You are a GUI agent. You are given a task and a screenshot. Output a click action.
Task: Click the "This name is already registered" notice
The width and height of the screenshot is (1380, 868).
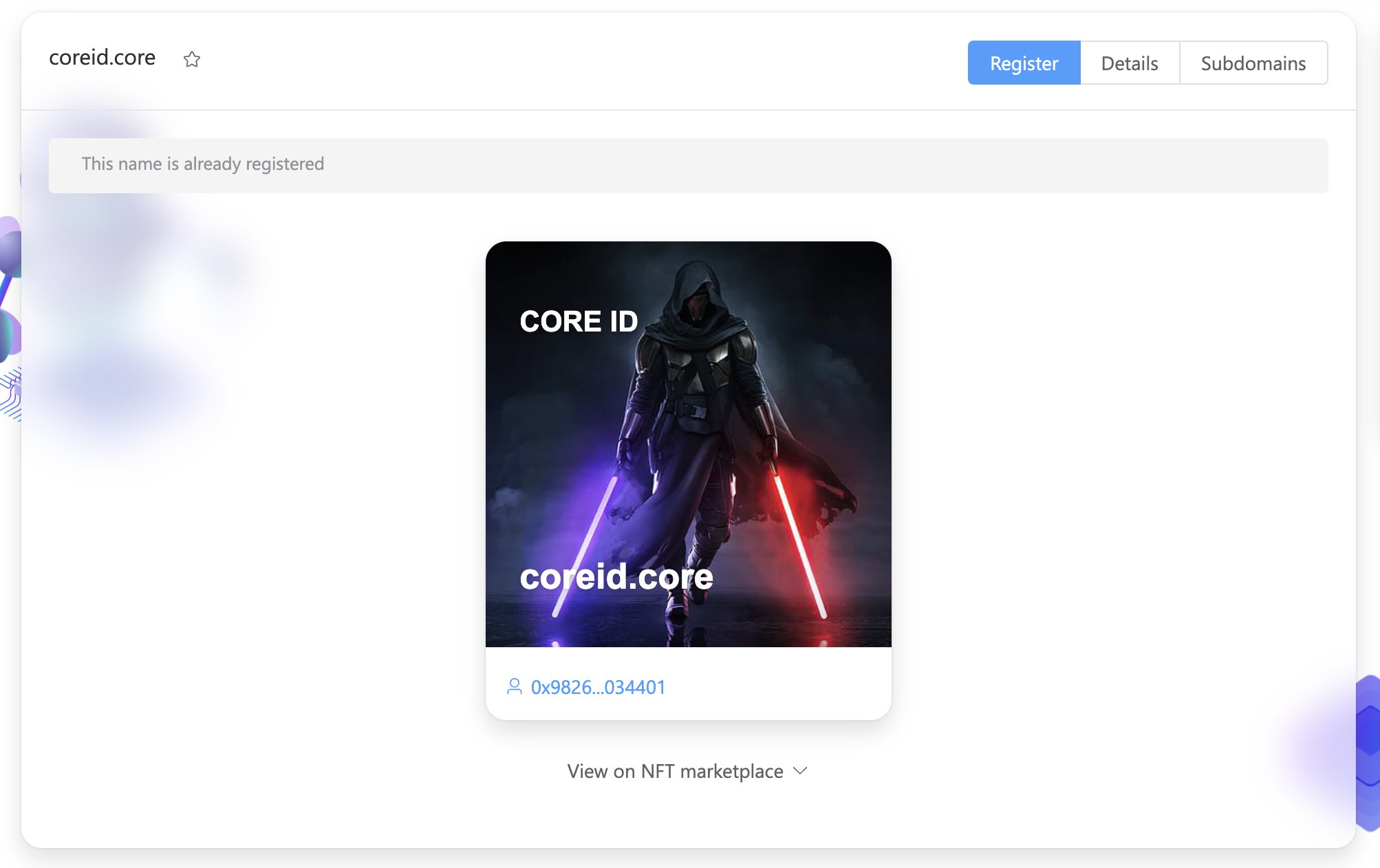(x=688, y=165)
